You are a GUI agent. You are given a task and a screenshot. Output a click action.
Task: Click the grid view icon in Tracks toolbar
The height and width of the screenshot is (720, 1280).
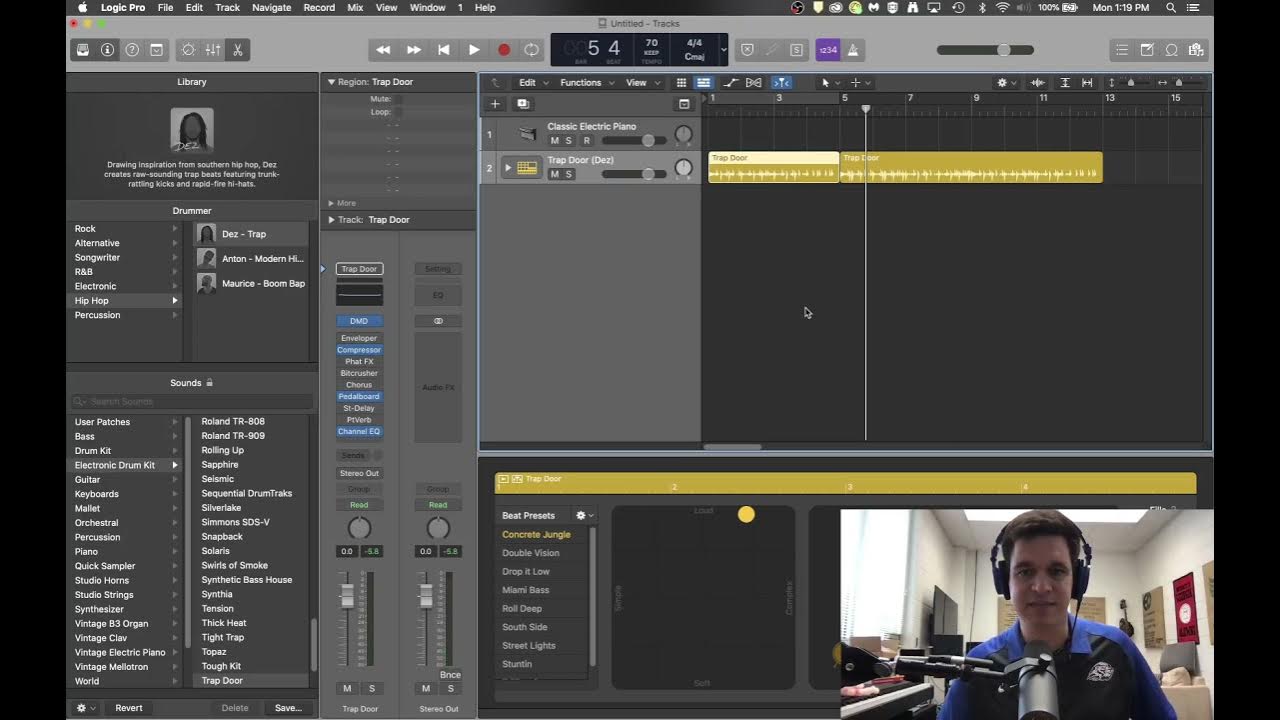681,83
